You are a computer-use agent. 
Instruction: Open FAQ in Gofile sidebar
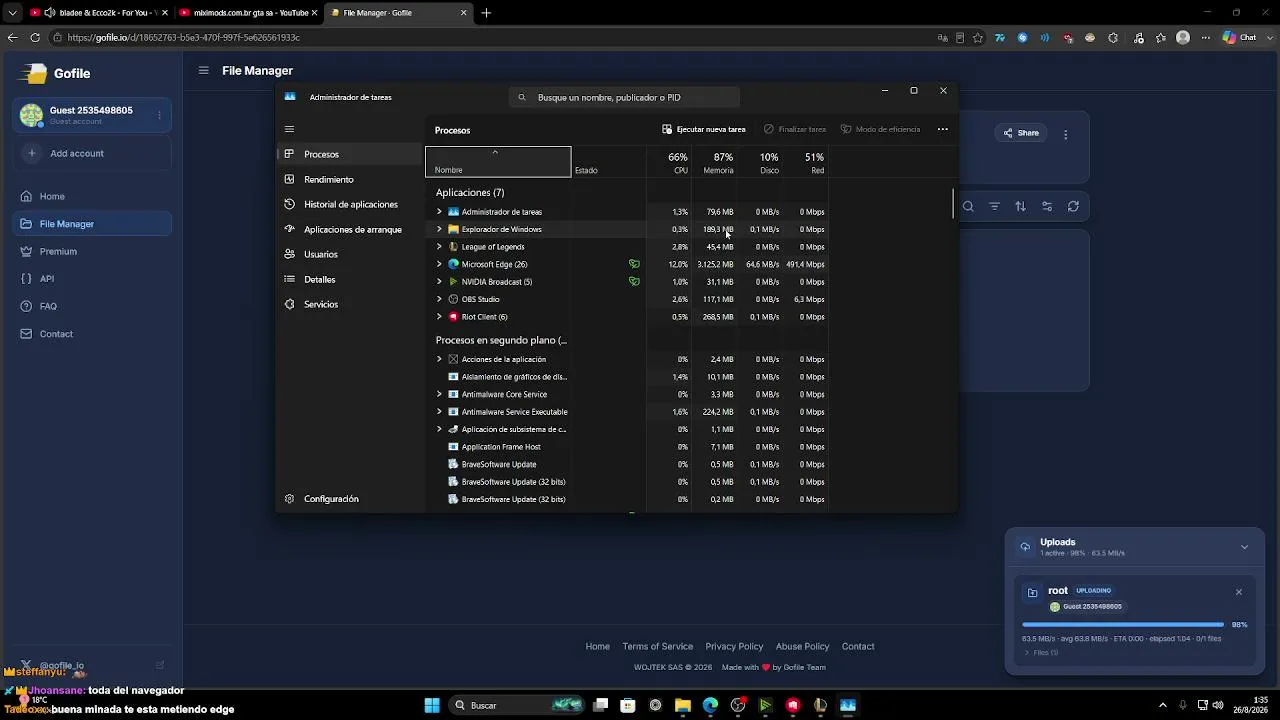pos(93,307)
